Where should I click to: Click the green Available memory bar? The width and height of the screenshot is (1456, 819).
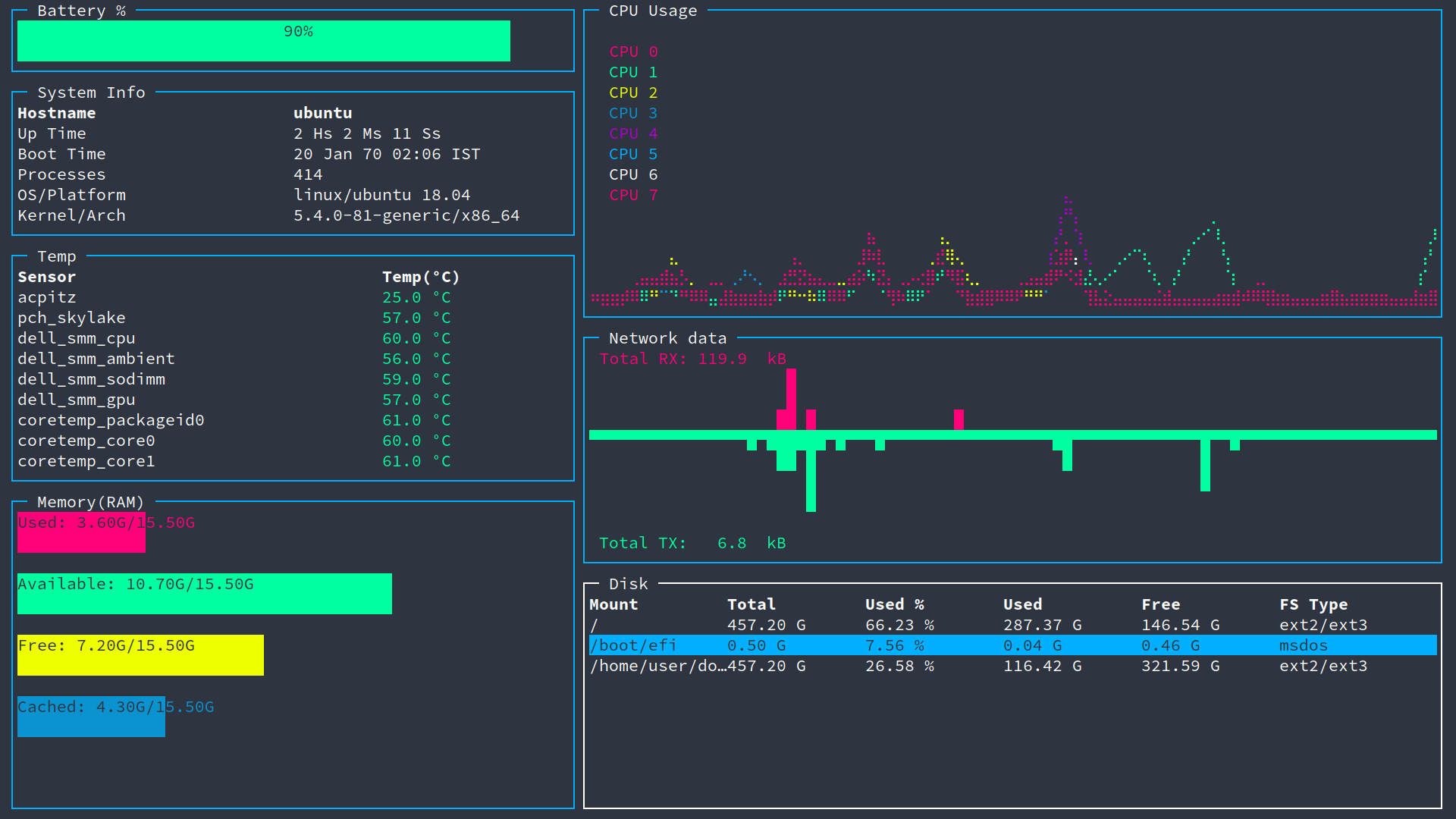coord(204,595)
